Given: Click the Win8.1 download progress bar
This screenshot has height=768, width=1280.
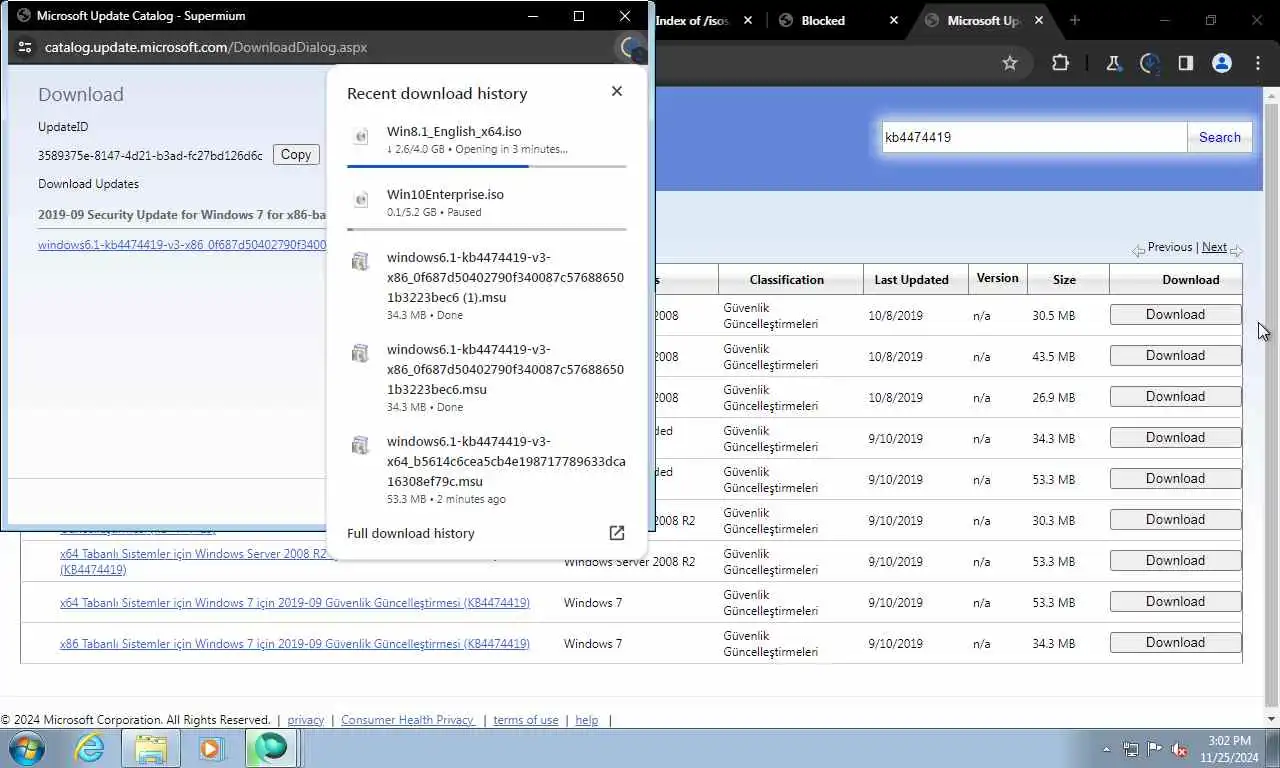Looking at the screenshot, I should pyautogui.click(x=487, y=166).
